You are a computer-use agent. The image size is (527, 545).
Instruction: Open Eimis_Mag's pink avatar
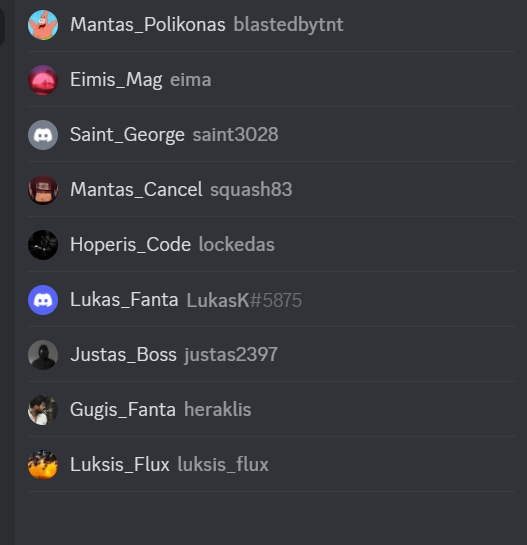(x=43, y=80)
